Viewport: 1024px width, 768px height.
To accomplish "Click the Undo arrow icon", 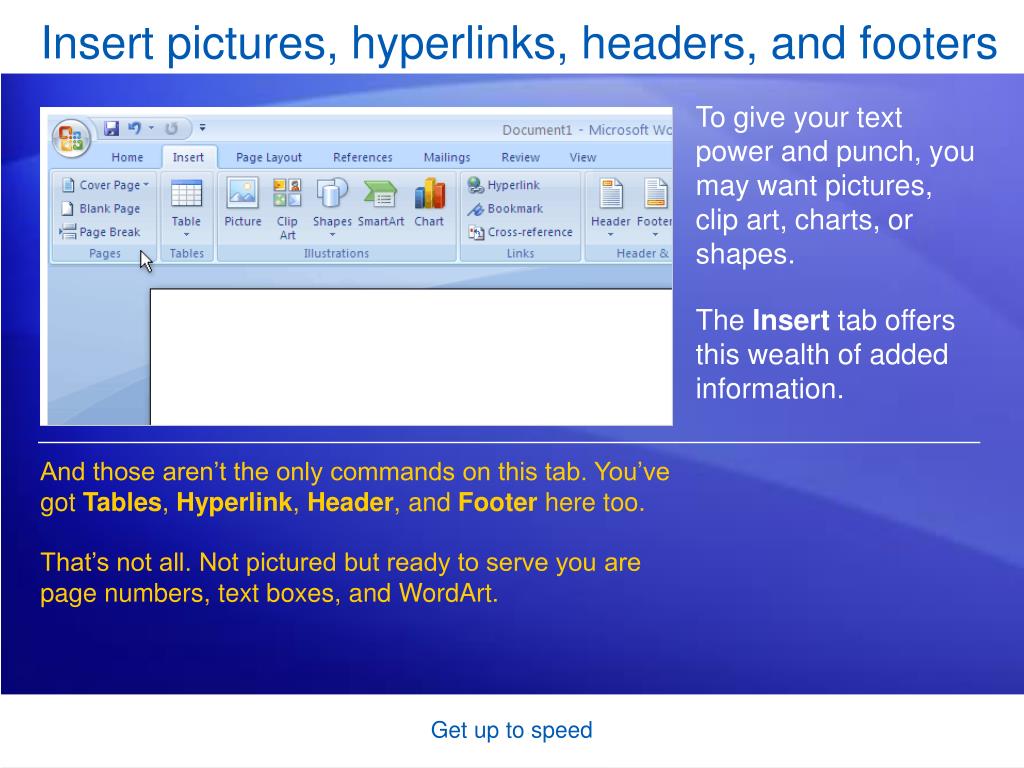I will 134,128.
